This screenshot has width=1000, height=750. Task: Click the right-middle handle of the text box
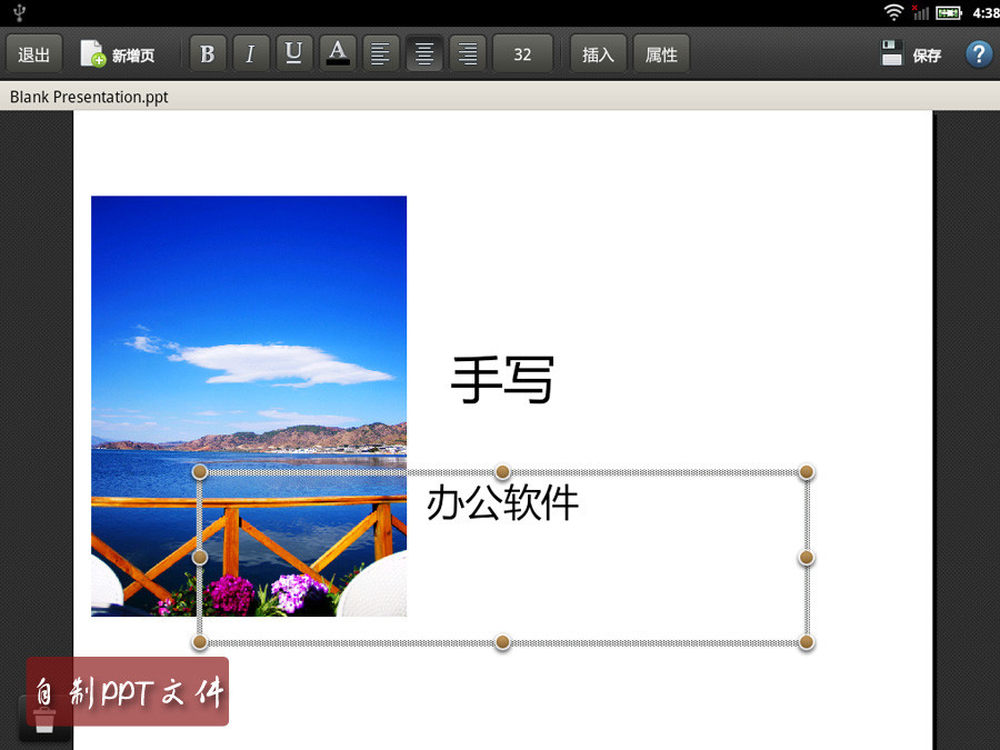(x=806, y=557)
